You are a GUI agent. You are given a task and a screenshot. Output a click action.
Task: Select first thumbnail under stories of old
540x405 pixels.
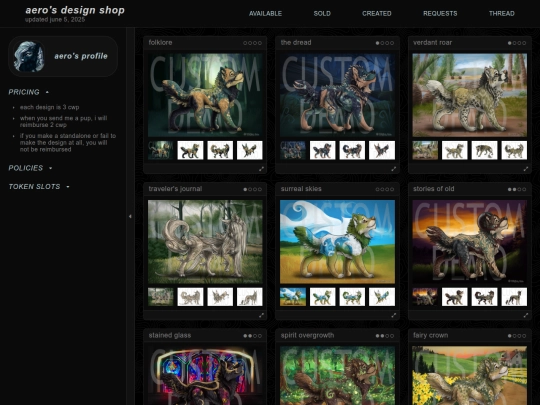425,297
